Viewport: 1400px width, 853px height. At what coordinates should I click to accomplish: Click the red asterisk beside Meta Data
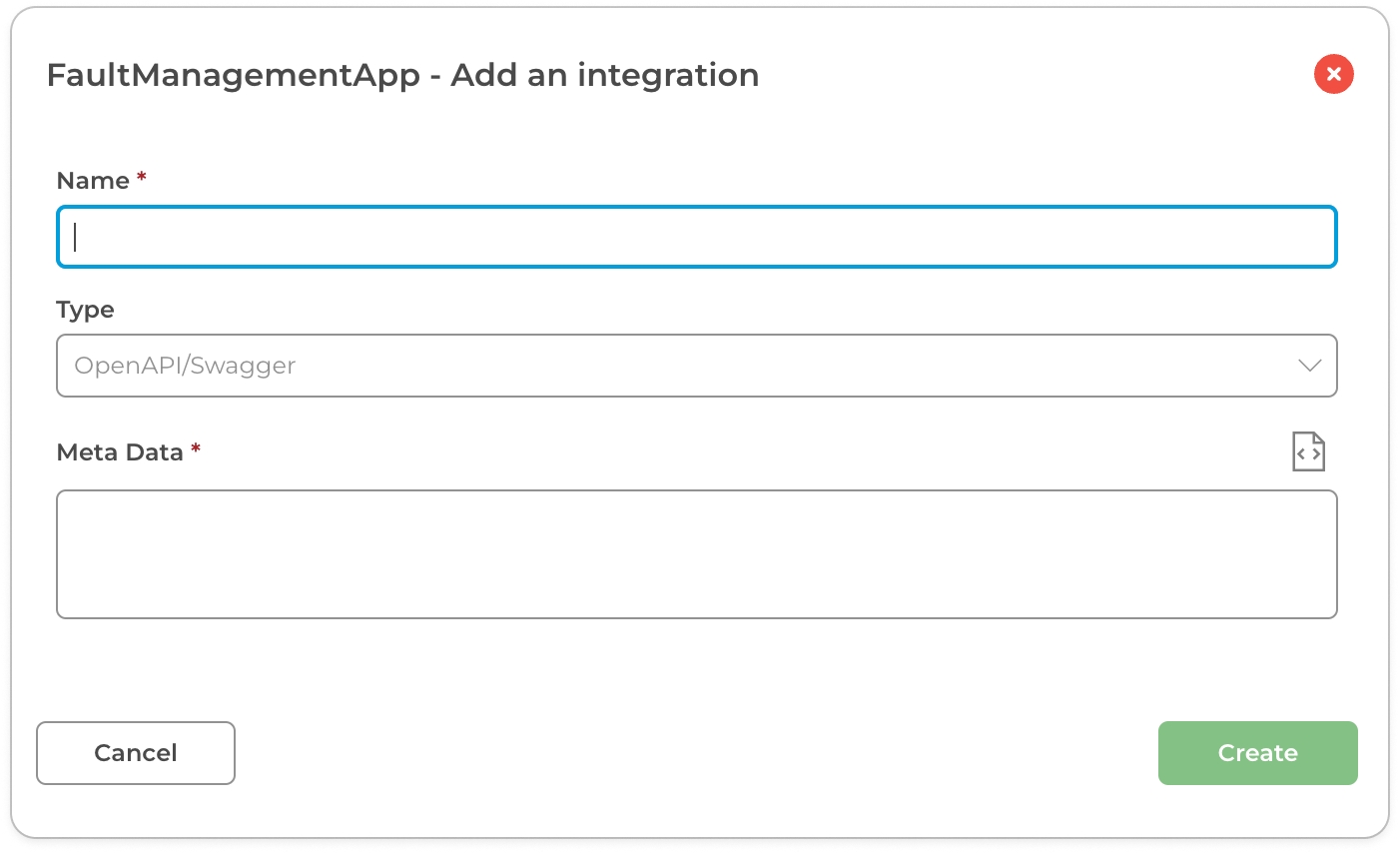click(196, 449)
